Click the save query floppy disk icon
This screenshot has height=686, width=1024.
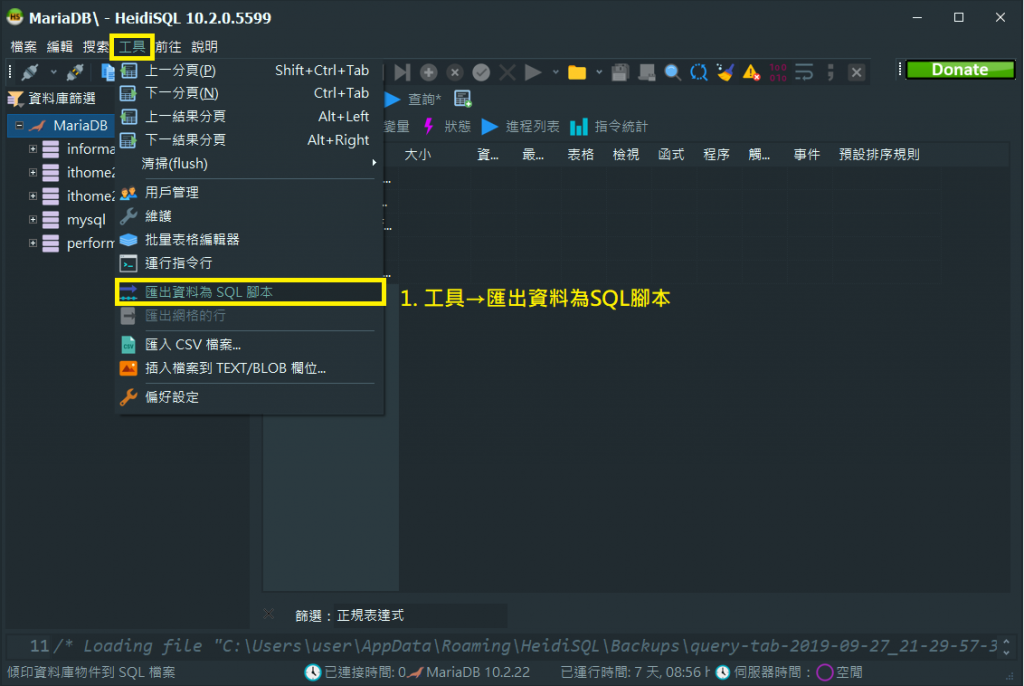(620, 72)
